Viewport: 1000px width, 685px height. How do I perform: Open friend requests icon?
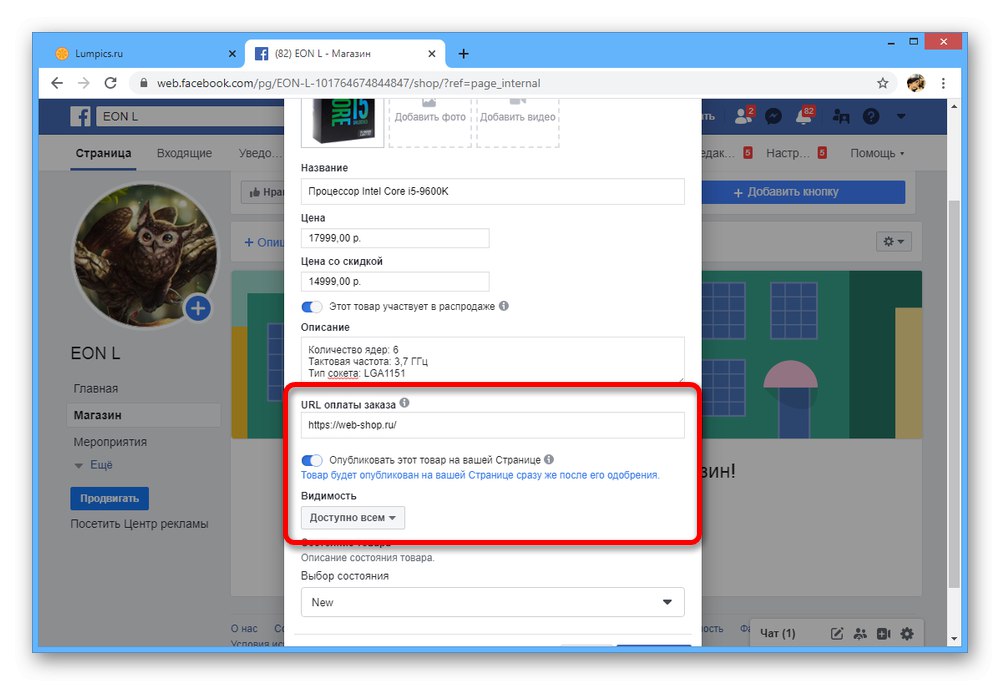(743, 115)
